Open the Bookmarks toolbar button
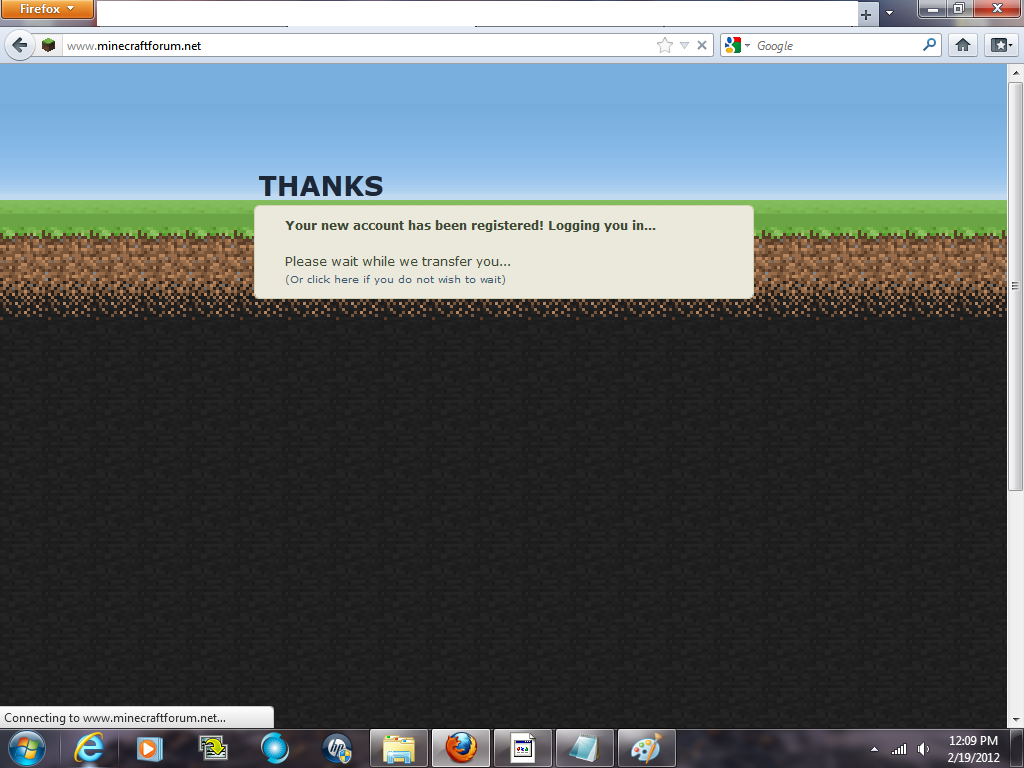Viewport: 1024px width, 768px height. 1001,45
